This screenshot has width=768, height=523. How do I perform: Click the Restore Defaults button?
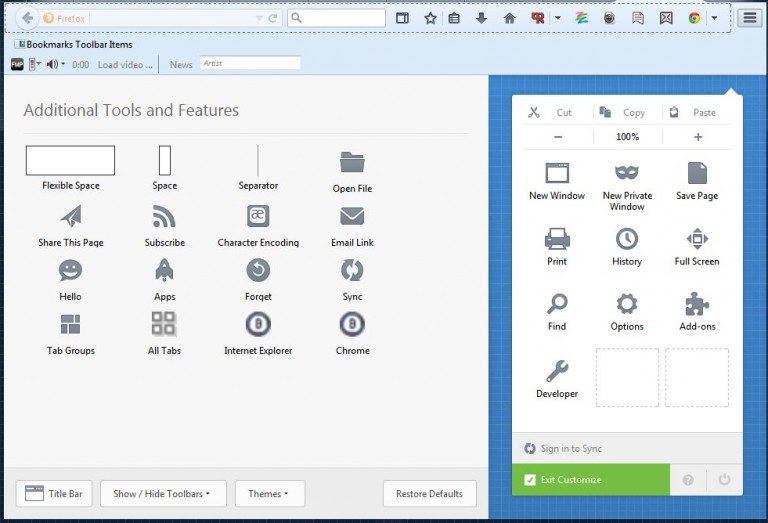429,494
